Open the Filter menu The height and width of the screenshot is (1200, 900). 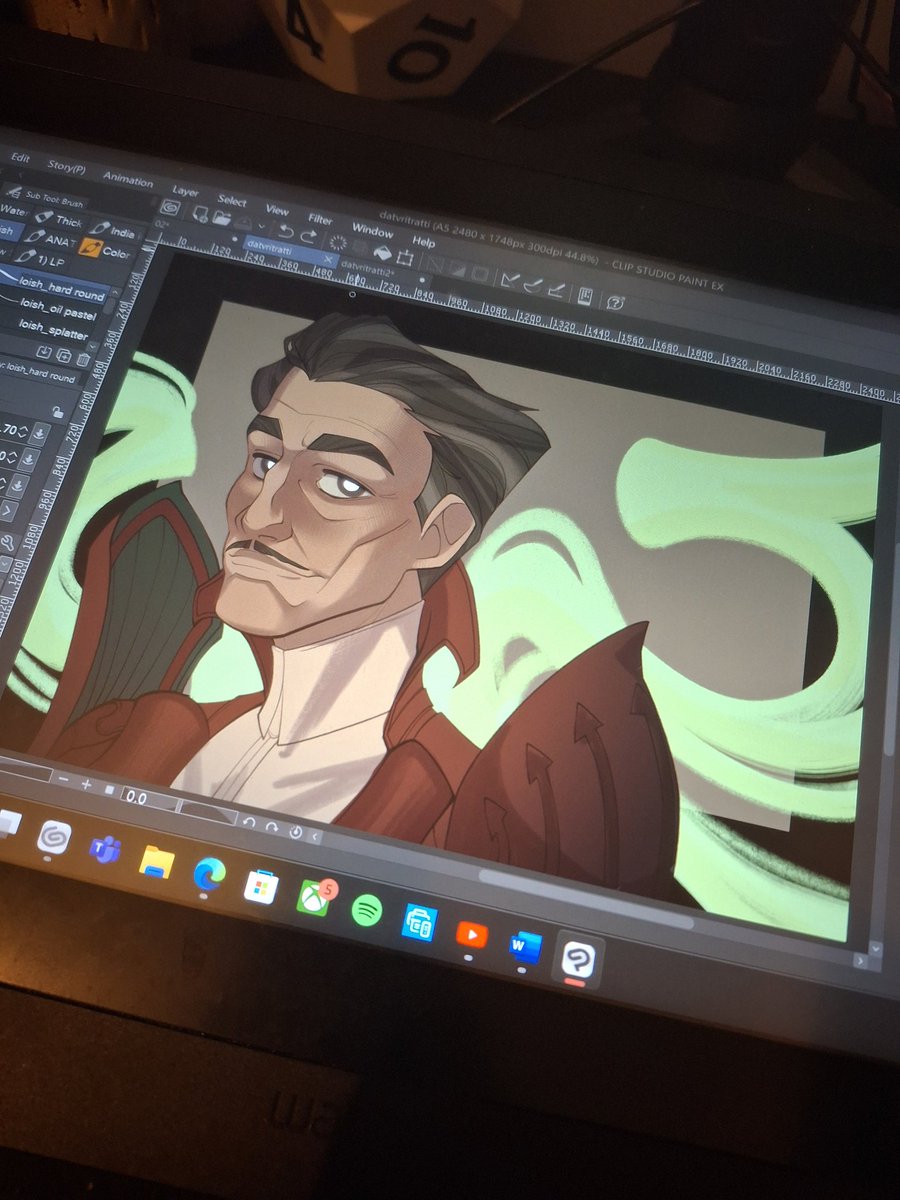point(320,219)
